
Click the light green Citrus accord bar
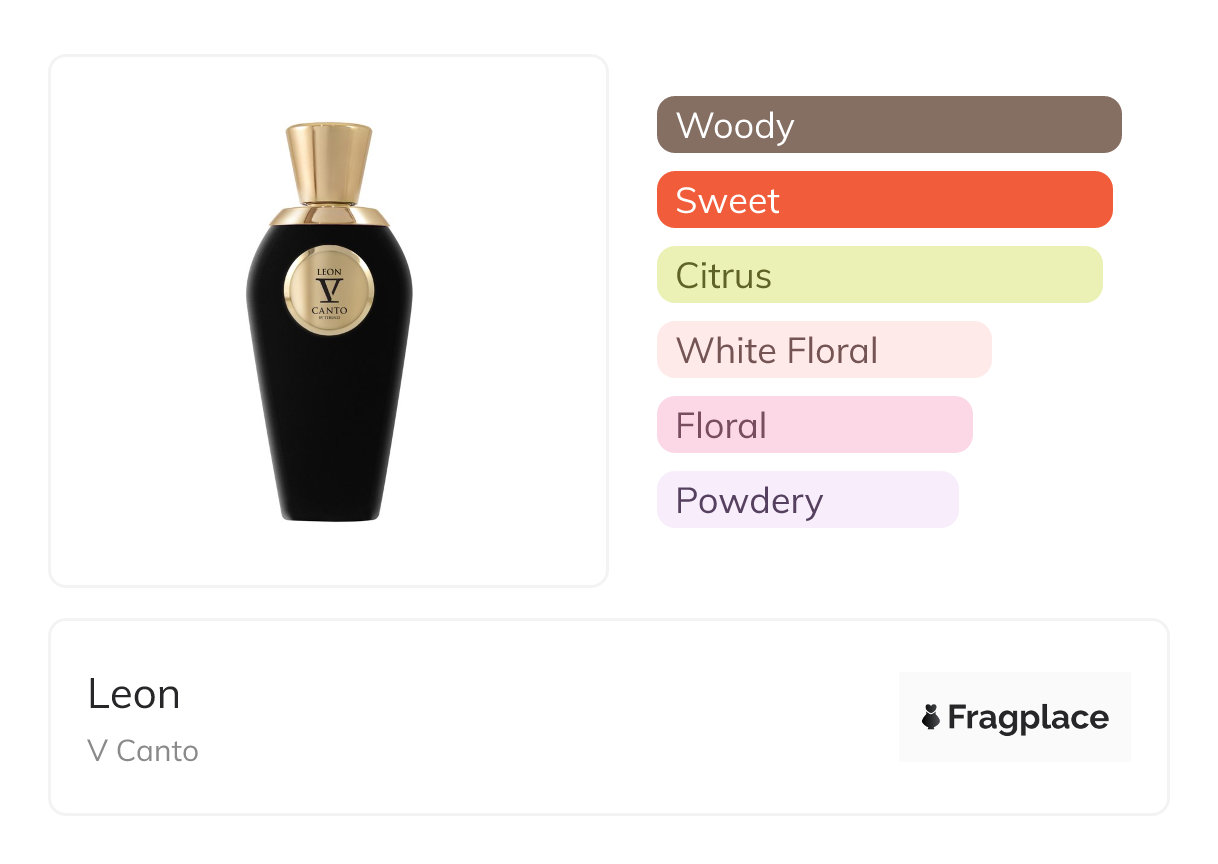[x=879, y=275]
